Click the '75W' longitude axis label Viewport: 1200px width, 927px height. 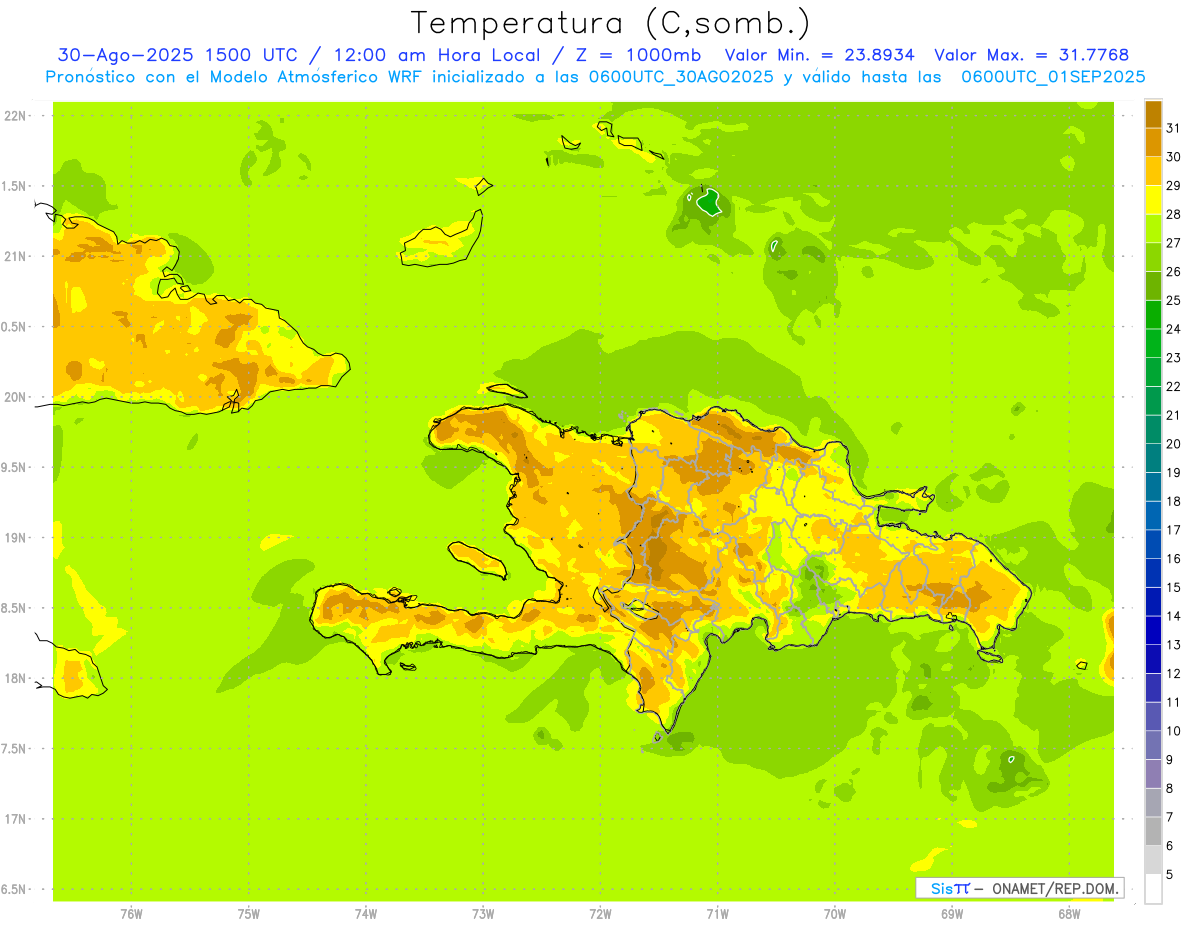(249, 914)
